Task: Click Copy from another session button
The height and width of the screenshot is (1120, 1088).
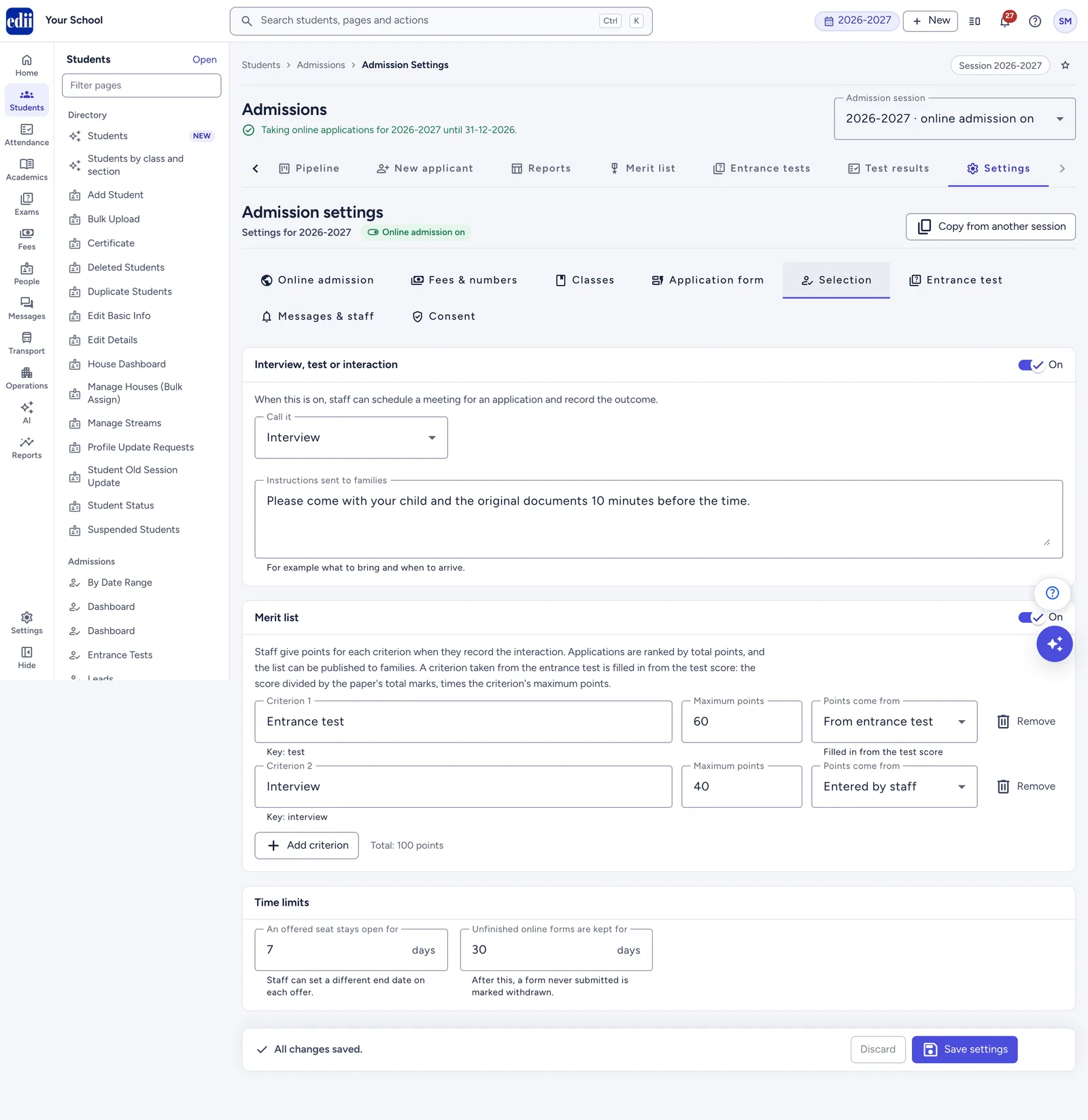Action: pyautogui.click(x=991, y=226)
